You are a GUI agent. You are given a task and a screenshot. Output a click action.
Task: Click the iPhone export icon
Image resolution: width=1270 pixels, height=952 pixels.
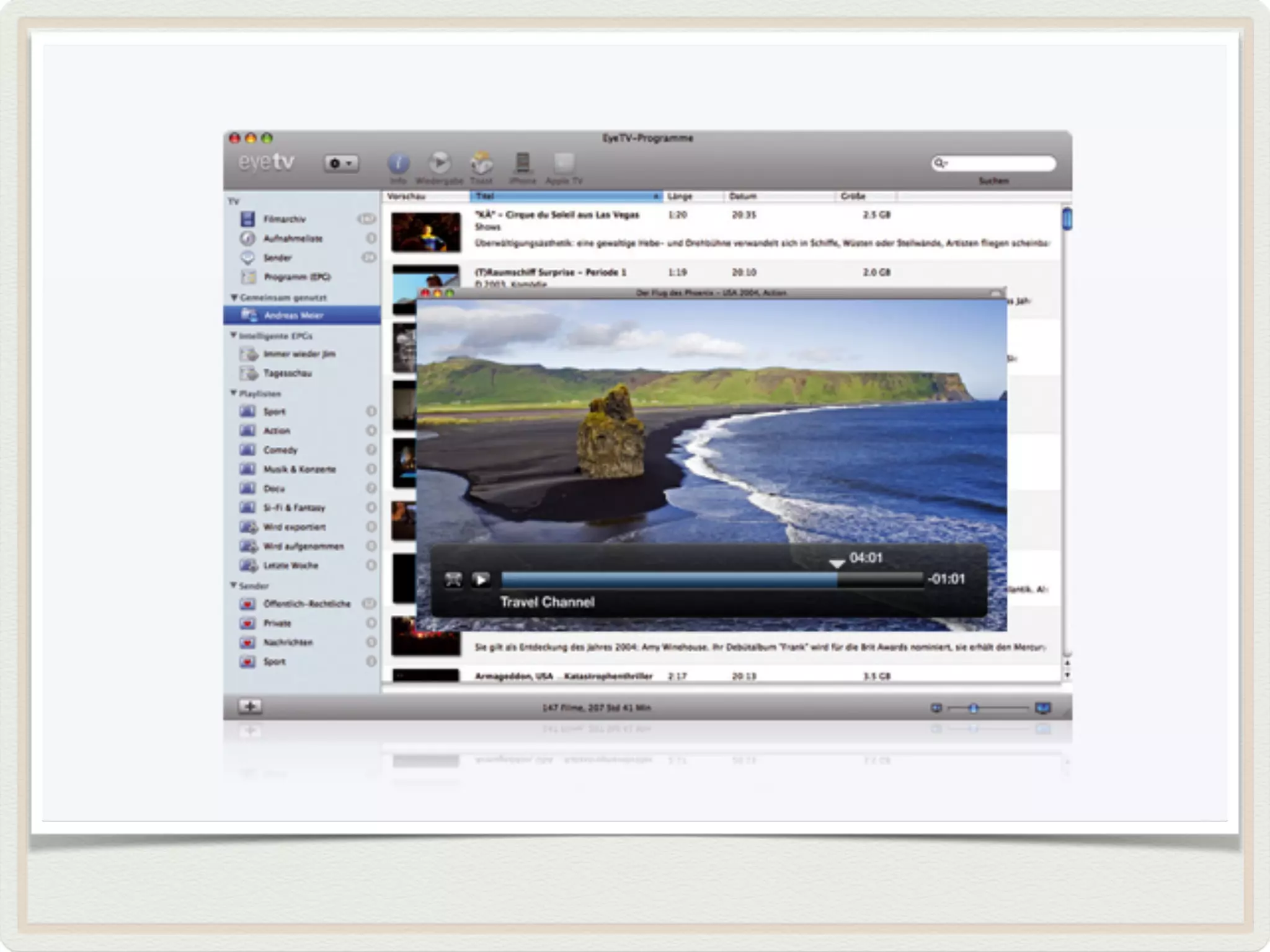[x=522, y=164]
